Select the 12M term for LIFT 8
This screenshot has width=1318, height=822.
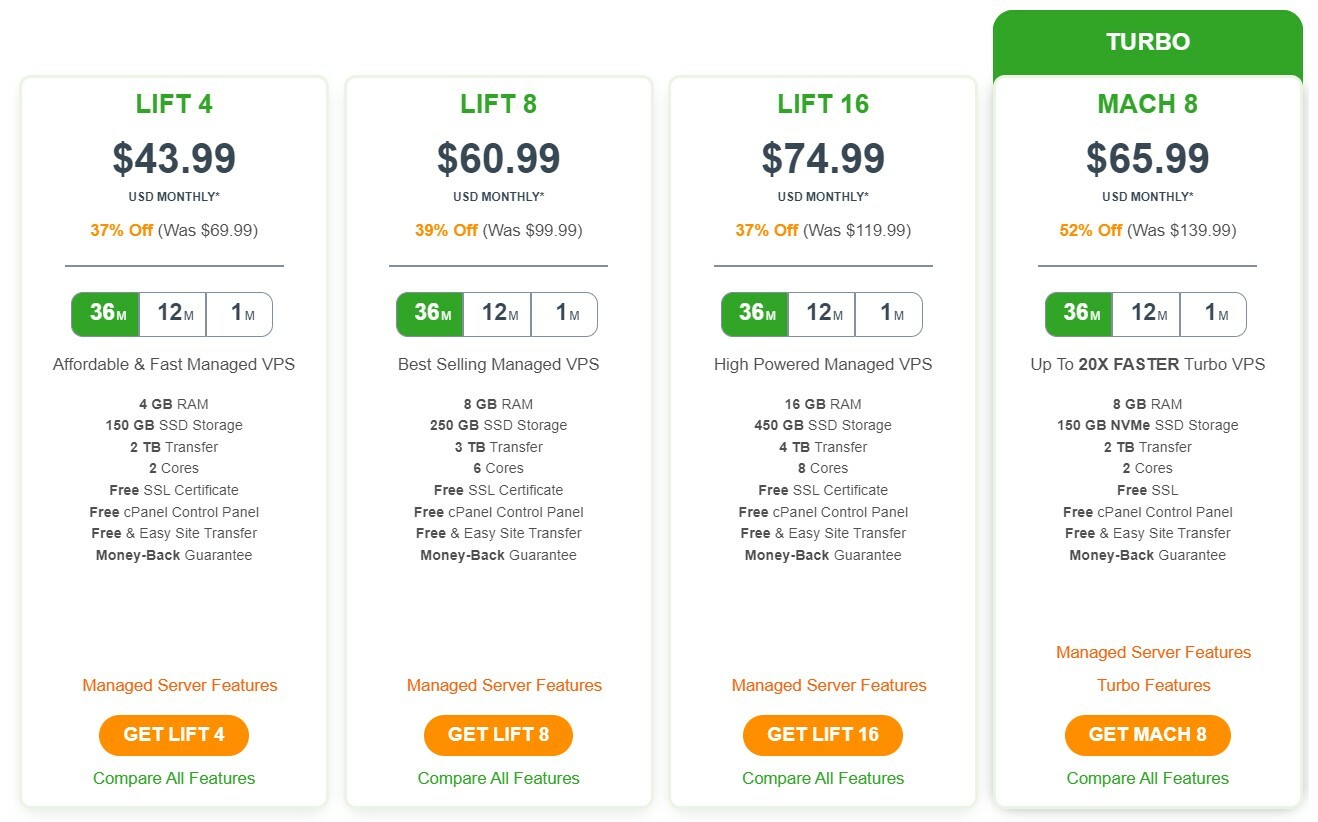[497, 313]
